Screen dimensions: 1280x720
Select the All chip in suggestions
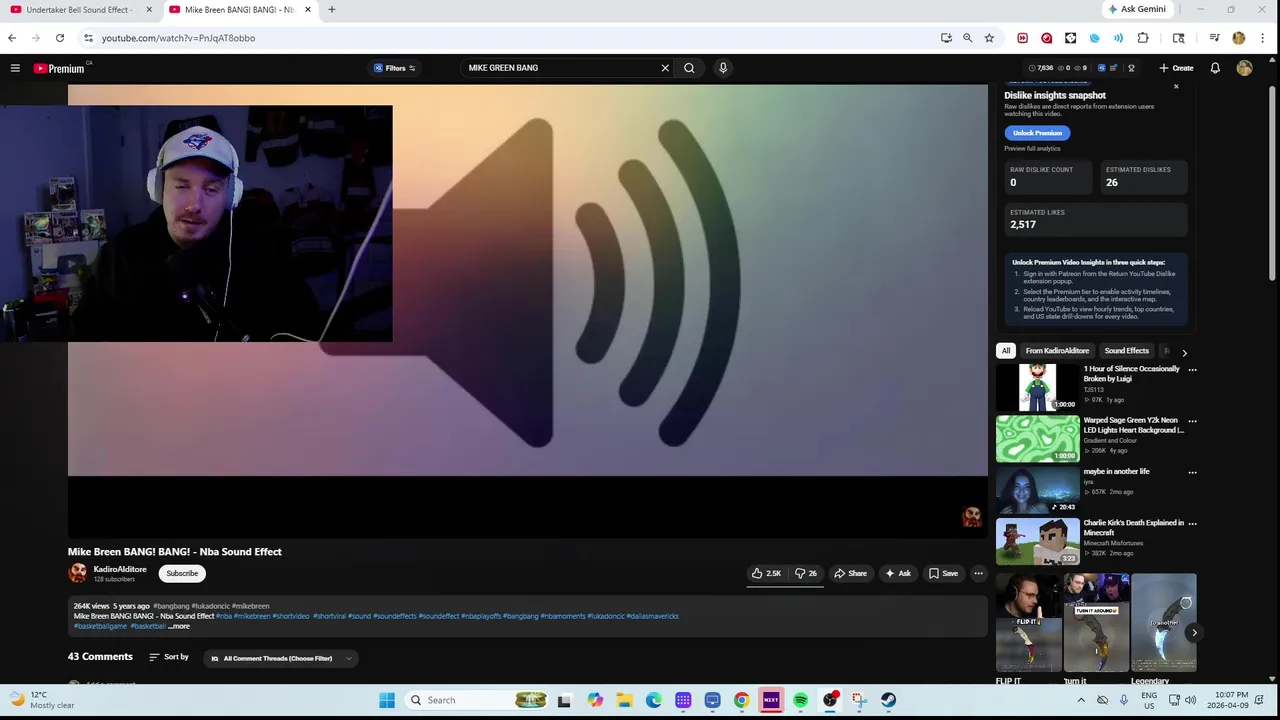point(1006,351)
